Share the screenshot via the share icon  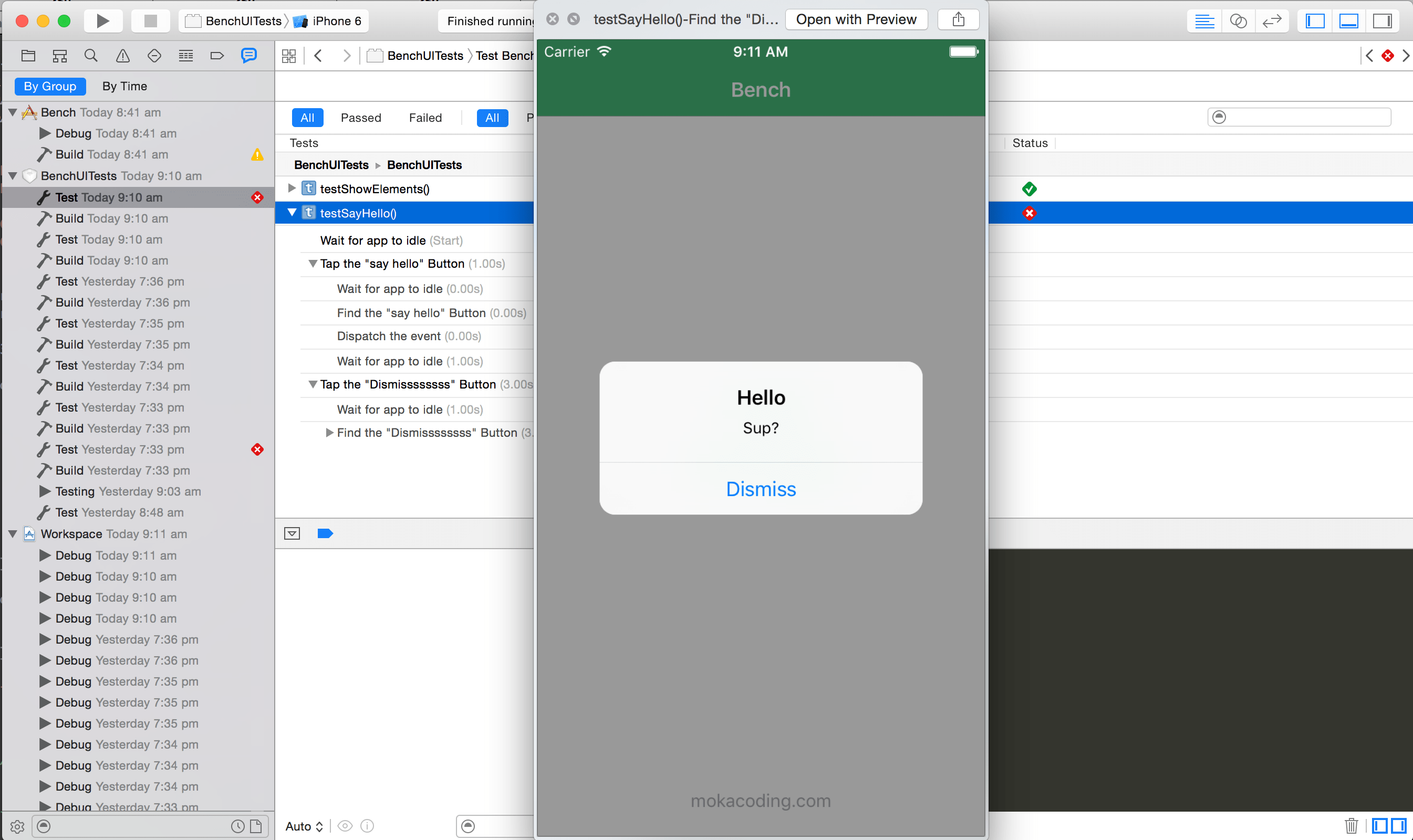point(958,19)
